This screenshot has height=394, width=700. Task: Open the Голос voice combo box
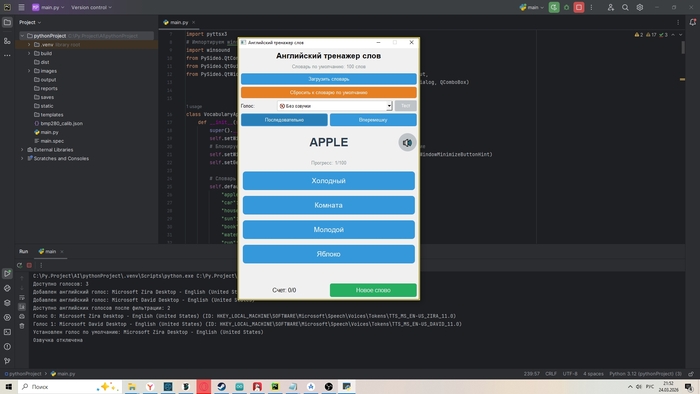click(334, 106)
